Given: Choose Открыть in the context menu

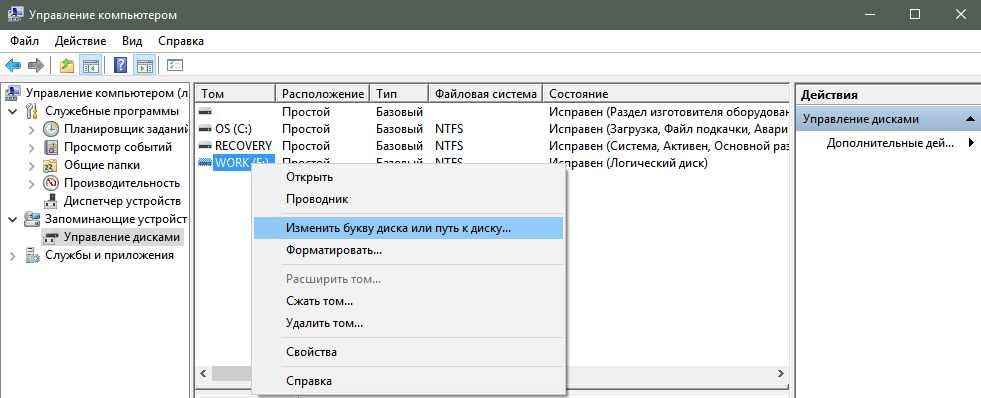Looking at the screenshot, I should tap(409, 177).
